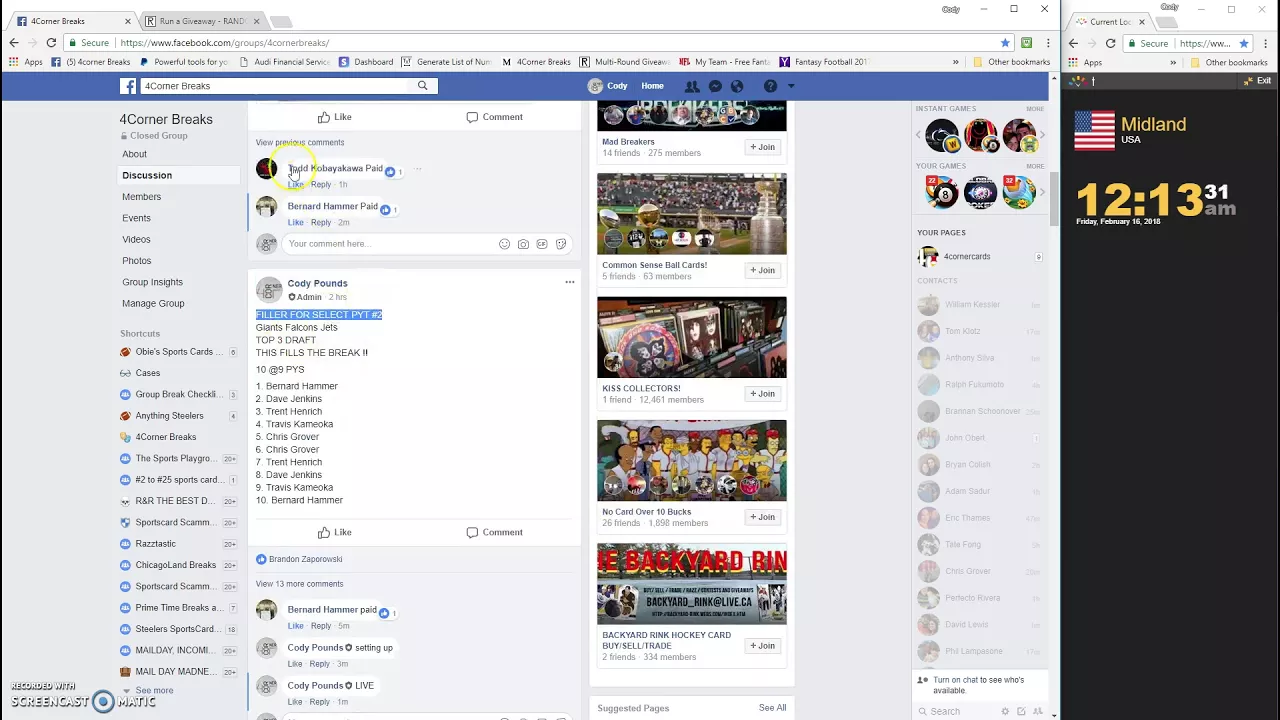Open Obie's Sports Cards shortcut

click(173, 352)
